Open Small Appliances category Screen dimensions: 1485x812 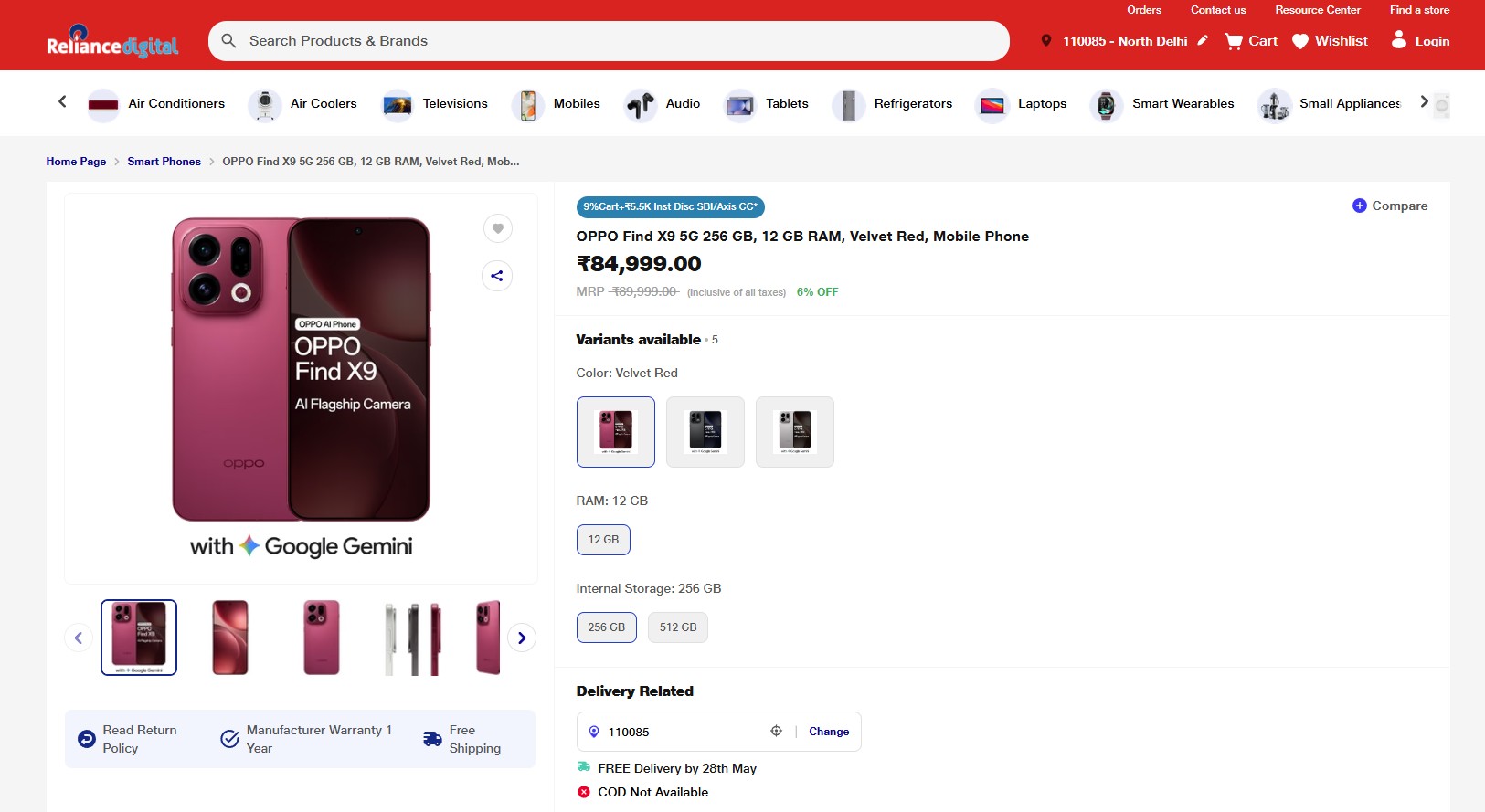1329,104
